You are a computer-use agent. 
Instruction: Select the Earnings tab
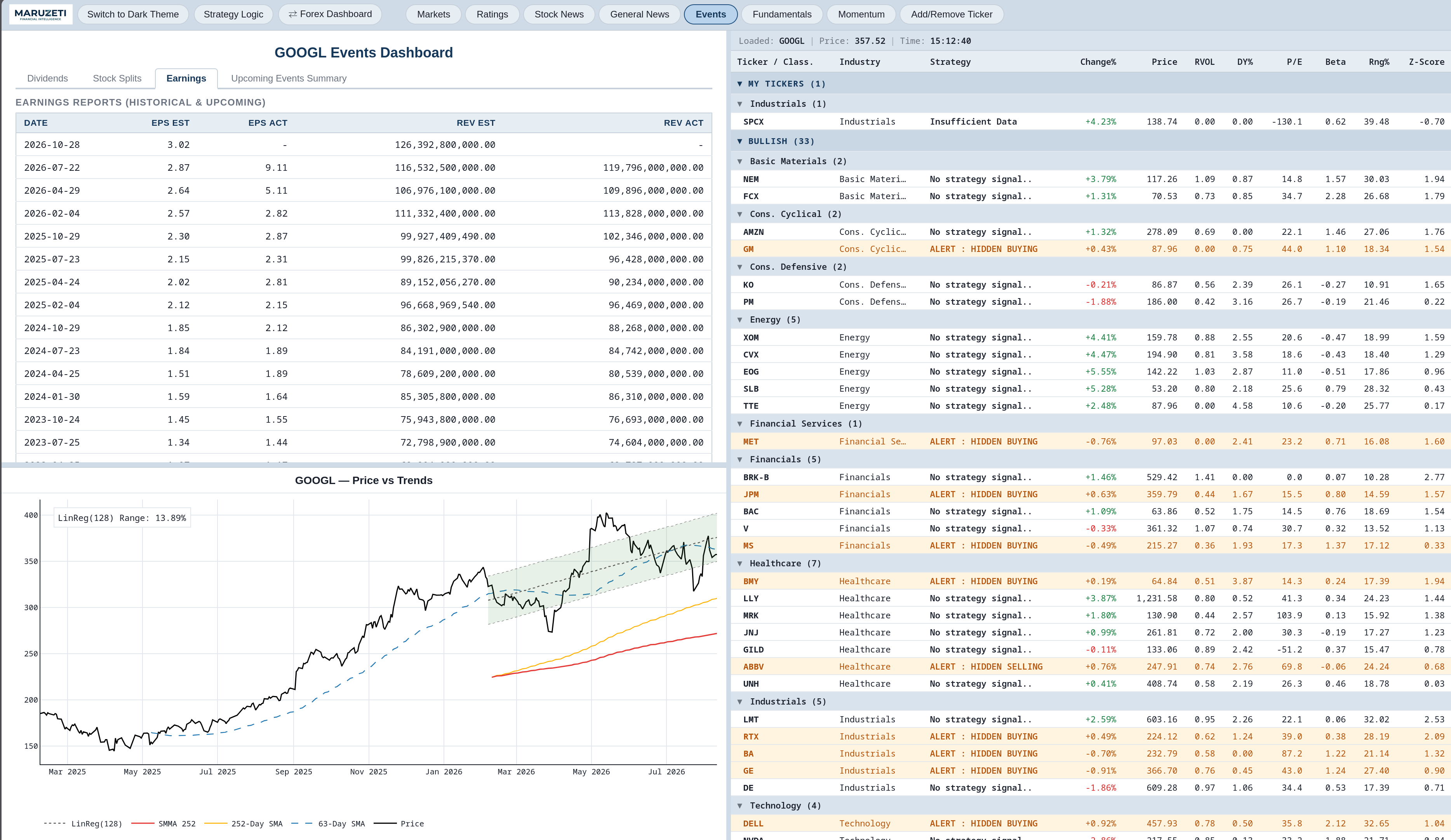click(x=186, y=78)
